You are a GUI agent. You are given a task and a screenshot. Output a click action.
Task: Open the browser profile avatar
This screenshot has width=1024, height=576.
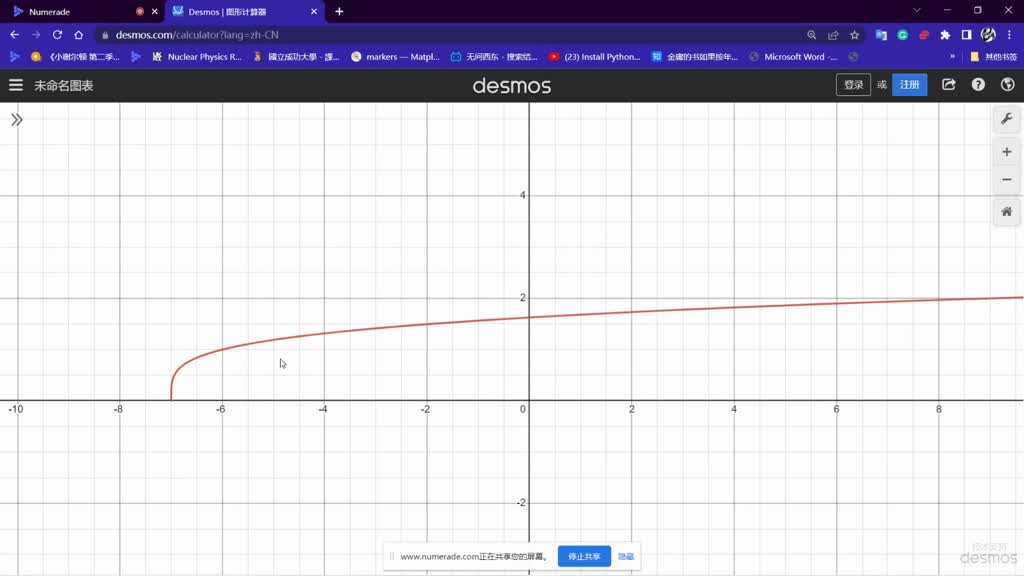click(988, 33)
